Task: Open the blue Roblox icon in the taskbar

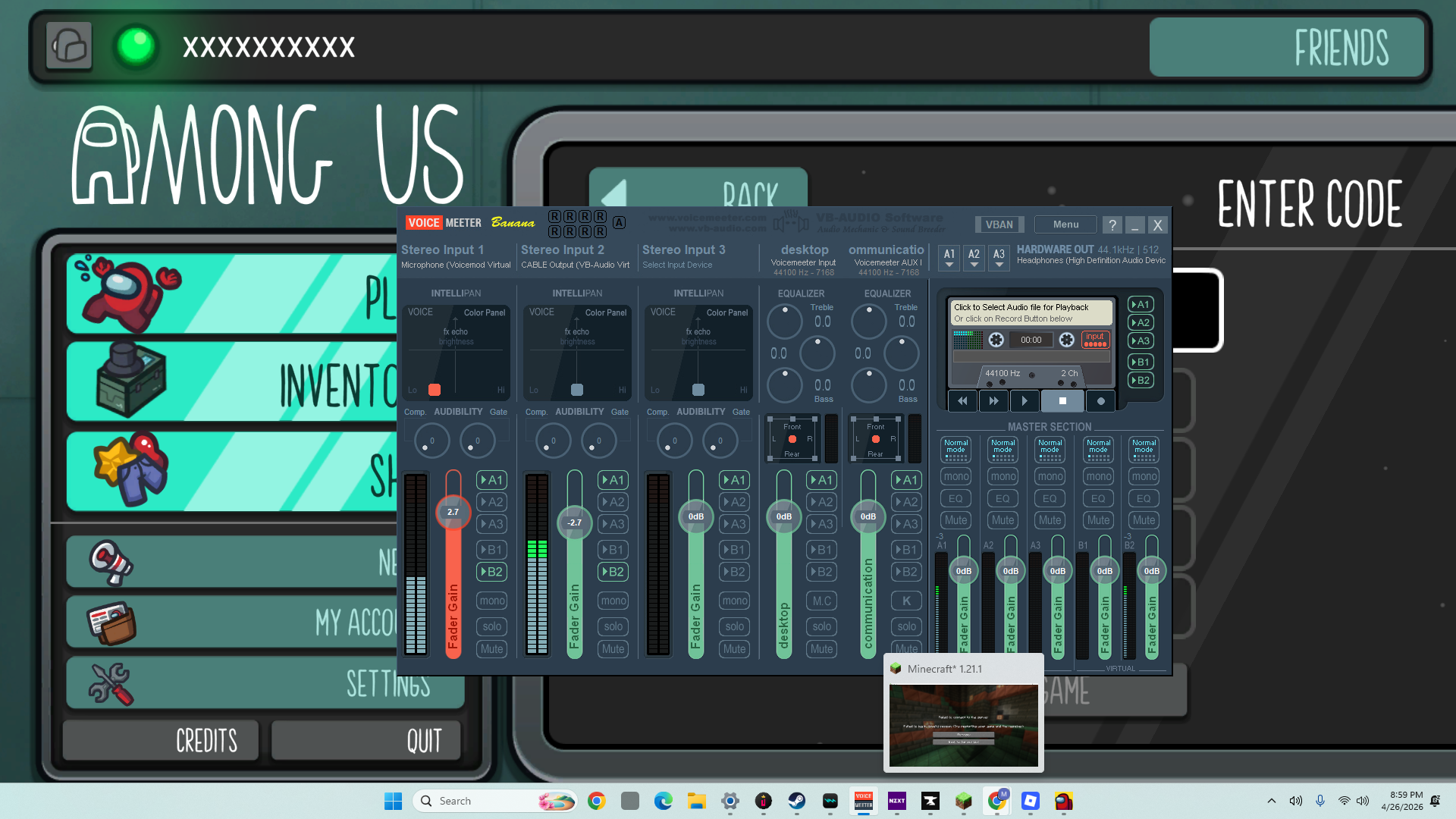Action: pos(1031,801)
